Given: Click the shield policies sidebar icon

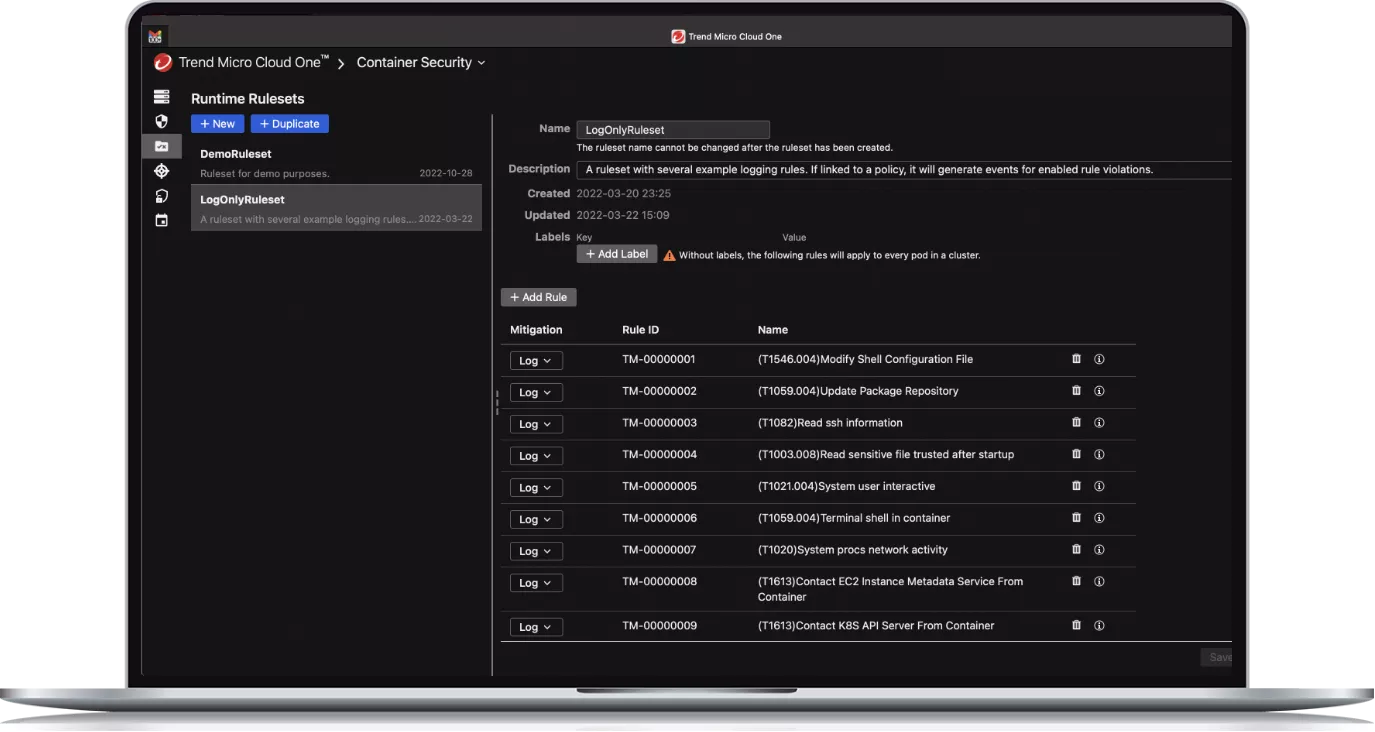Looking at the screenshot, I should tap(161, 121).
